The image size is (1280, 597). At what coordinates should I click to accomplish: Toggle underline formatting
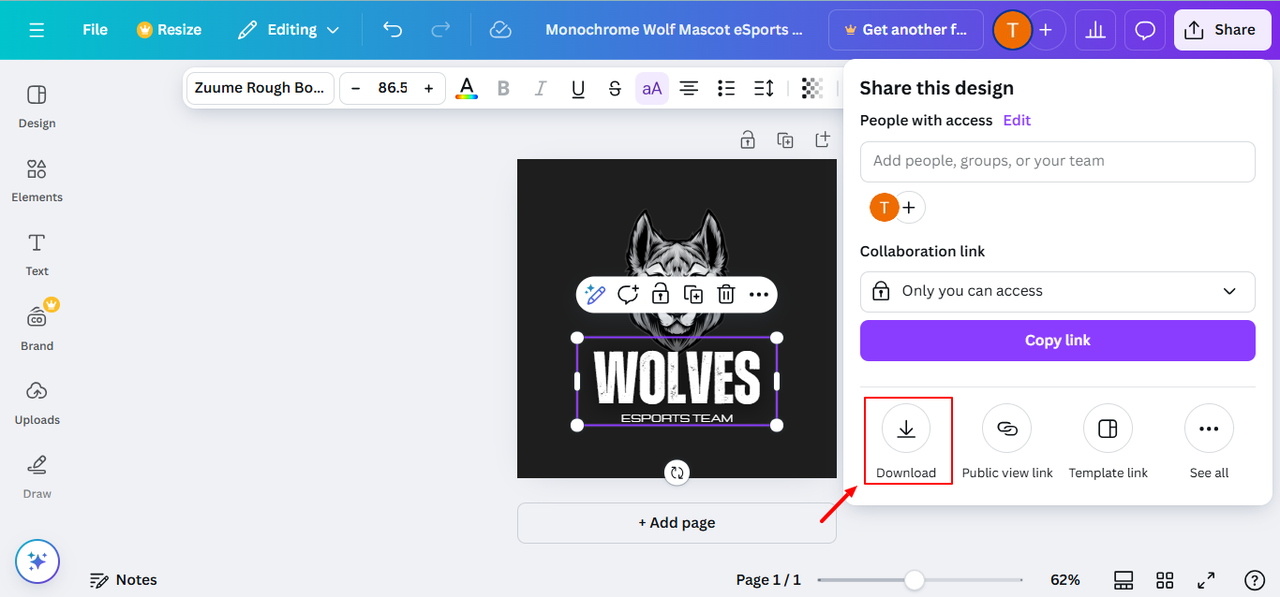click(578, 88)
